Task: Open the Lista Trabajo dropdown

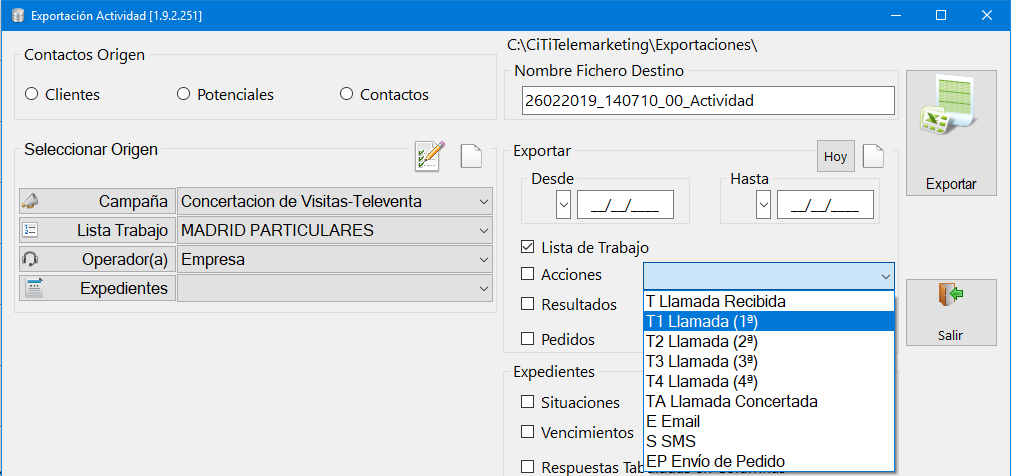Action: coord(484,230)
